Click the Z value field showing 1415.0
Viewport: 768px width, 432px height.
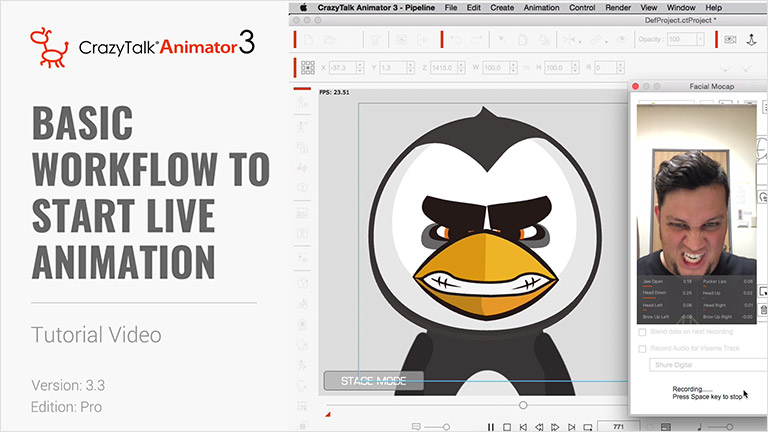[x=444, y=68]
